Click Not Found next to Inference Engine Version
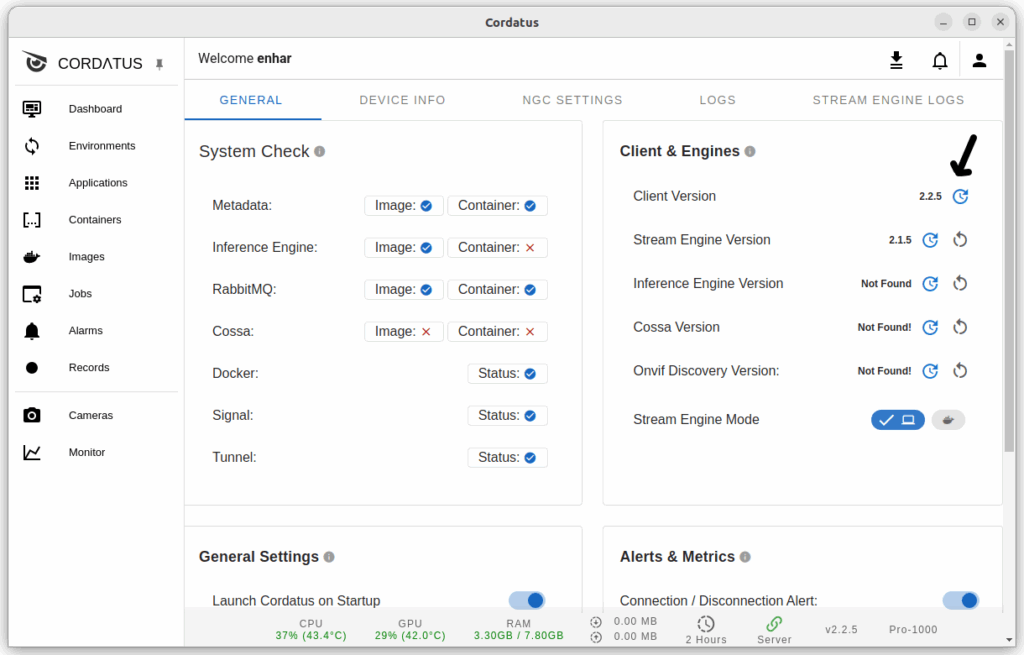 (x=886, y=283)
